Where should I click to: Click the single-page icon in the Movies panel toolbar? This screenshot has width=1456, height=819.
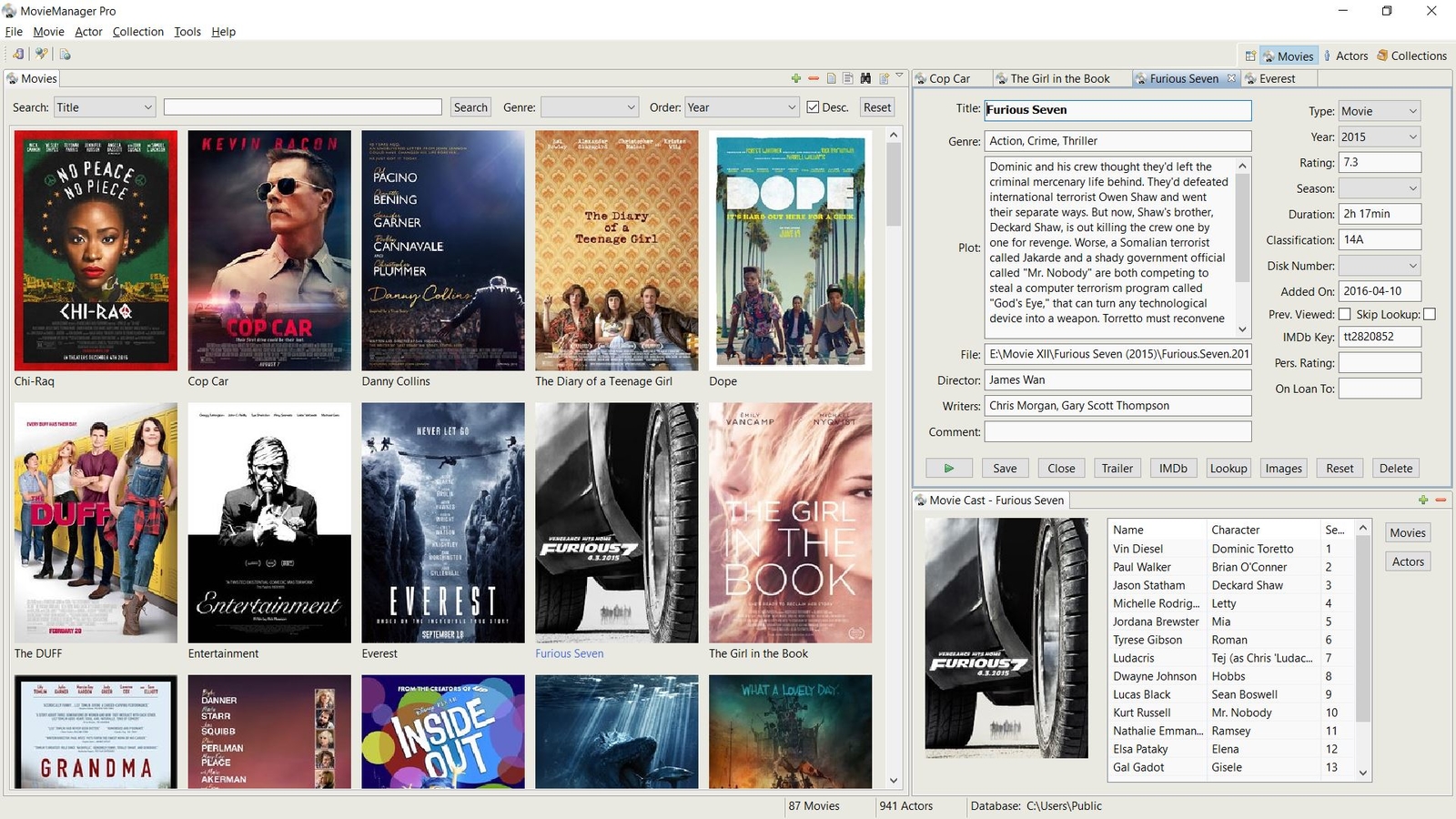click(831, 78)
